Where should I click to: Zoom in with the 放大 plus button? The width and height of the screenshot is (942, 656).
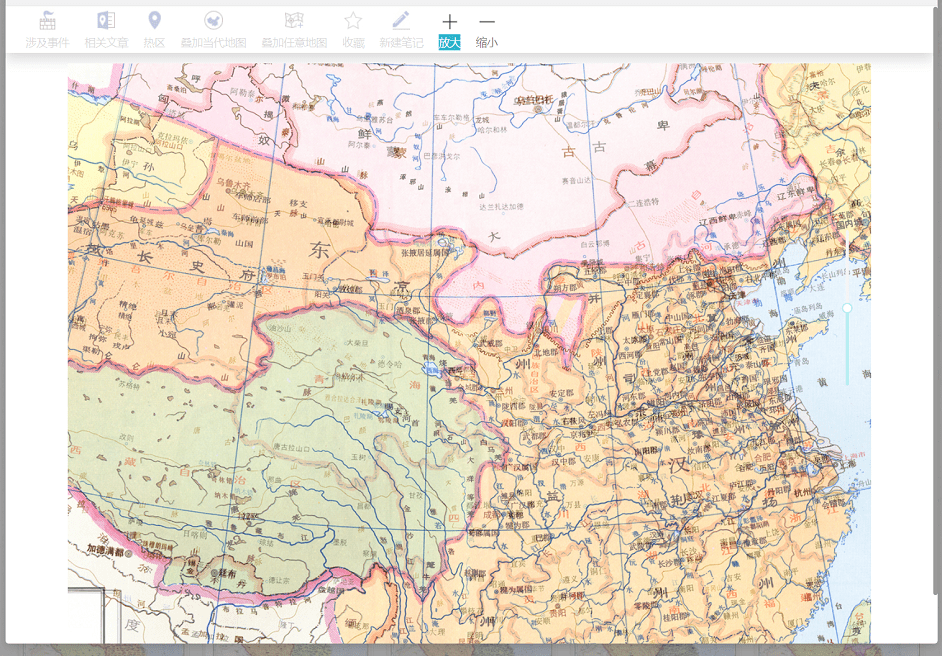(x=449, y=31)
